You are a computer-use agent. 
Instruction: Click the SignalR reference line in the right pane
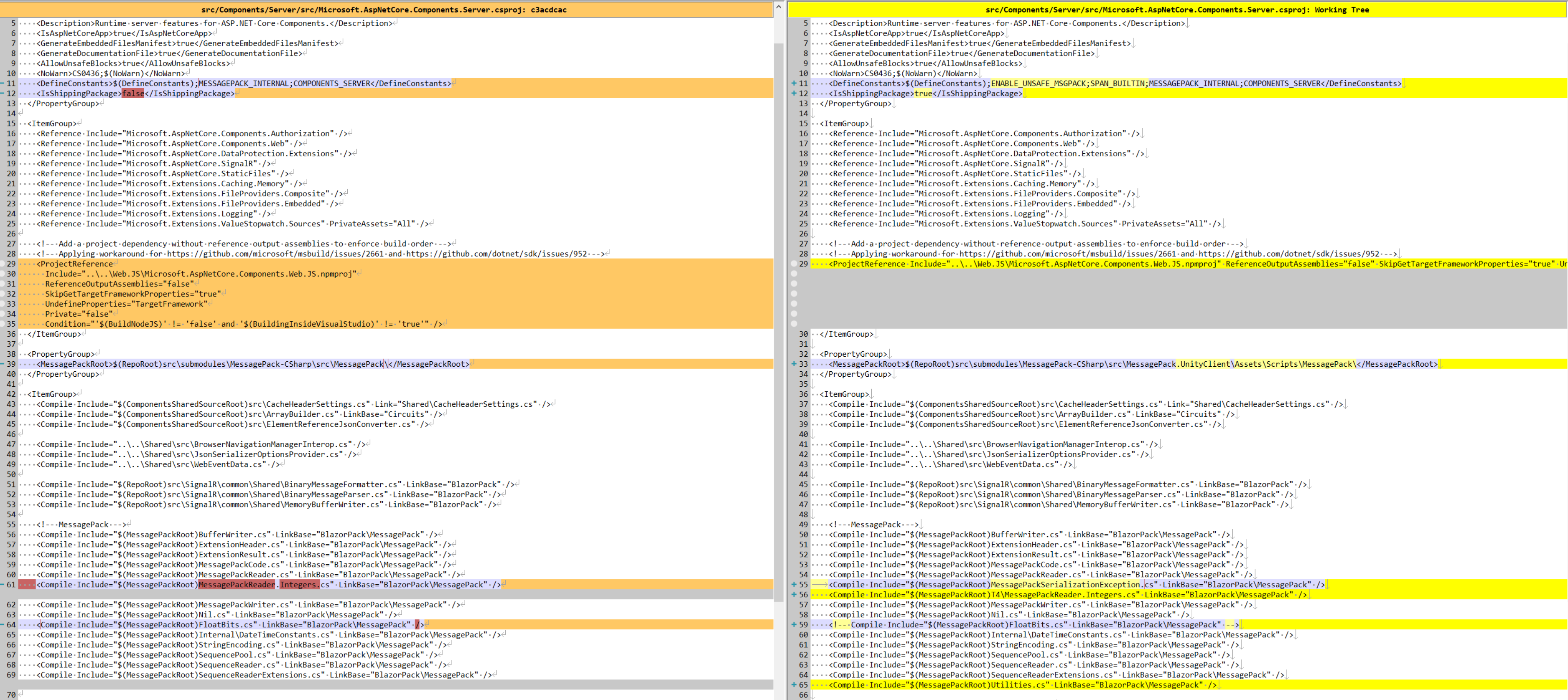pyautogui.click(x=946, y=164)
